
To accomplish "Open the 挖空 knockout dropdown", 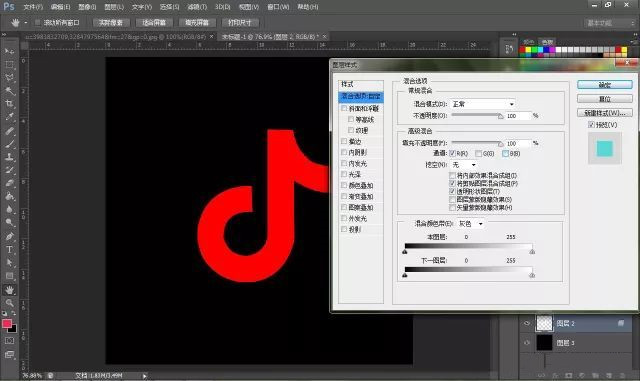I will pyautogui.click(x=464, y=165).
